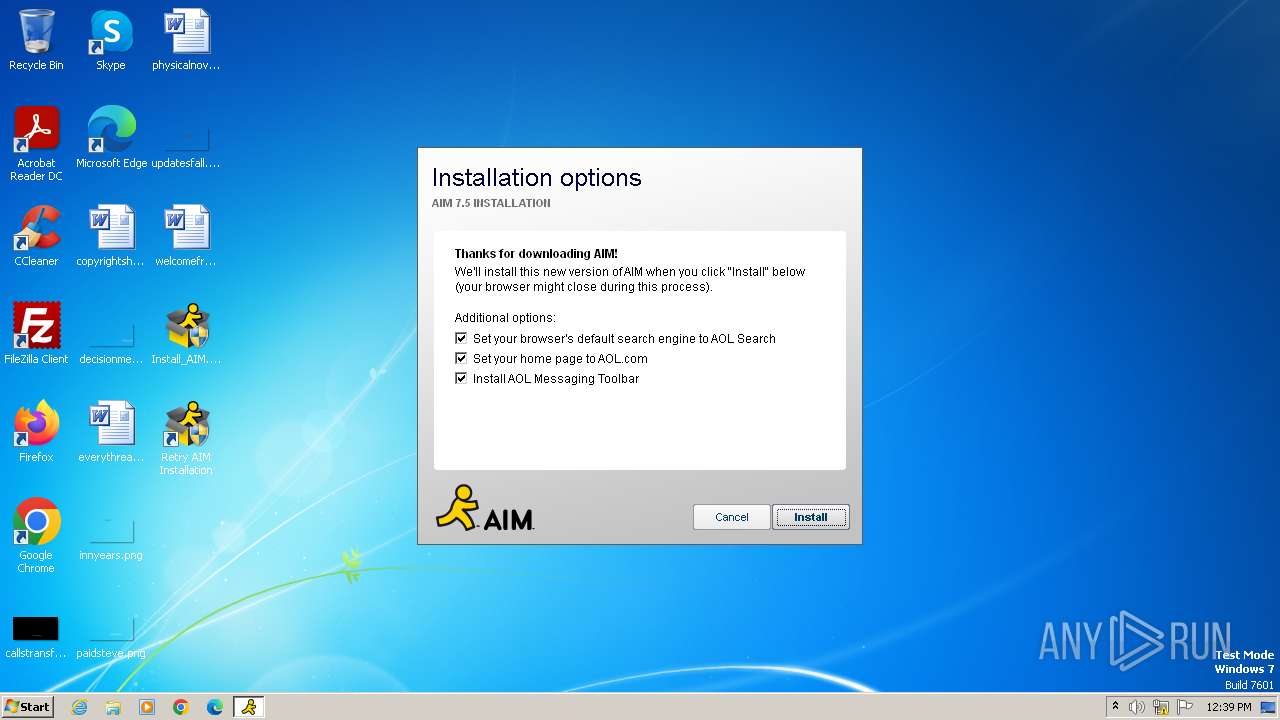This screenshot has height=720, width=1280.
Task: Select the Google Chrome desktop shortcut
Action: click(x=36, y=536)
